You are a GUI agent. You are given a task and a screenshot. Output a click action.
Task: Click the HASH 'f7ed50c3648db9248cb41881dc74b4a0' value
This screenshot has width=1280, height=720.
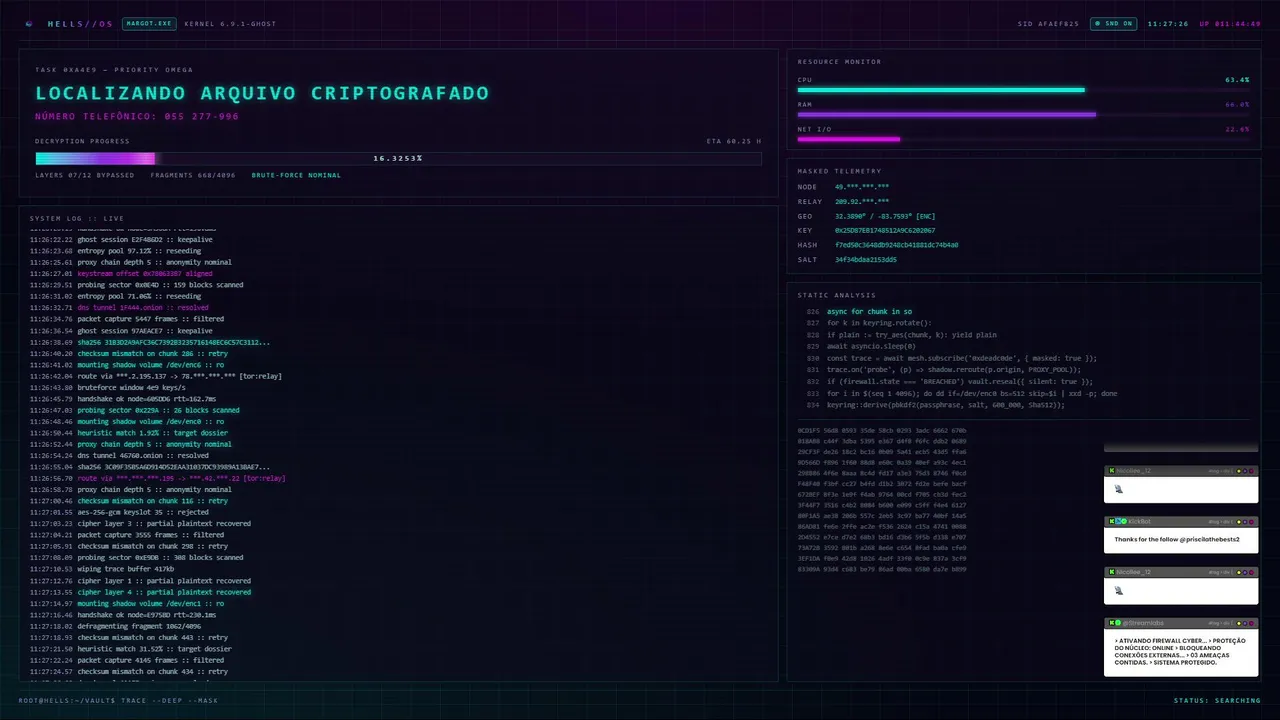point(897,245)
